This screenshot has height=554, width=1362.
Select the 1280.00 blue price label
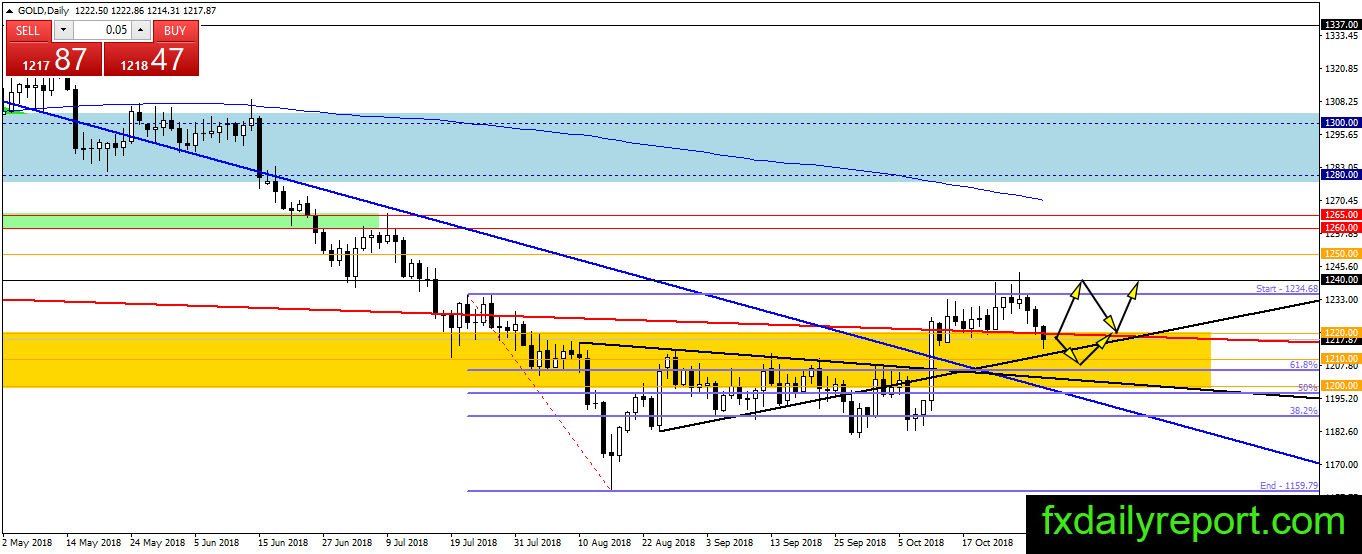[x=1340, y=175]
